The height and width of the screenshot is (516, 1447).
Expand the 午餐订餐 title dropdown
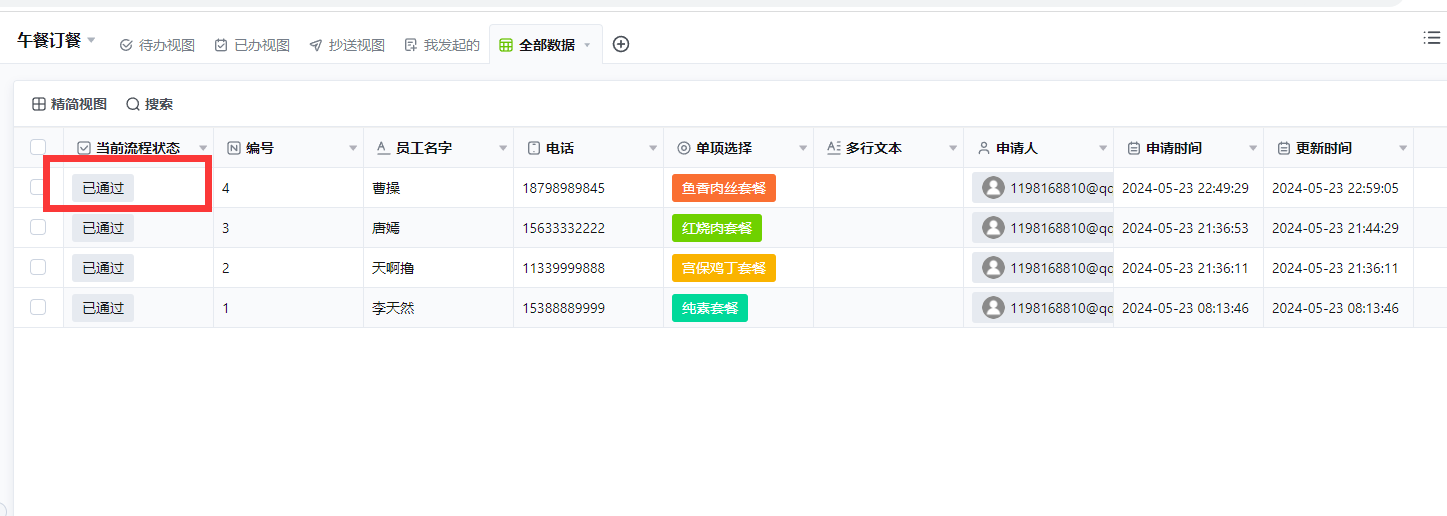click(x=91, y=41)
